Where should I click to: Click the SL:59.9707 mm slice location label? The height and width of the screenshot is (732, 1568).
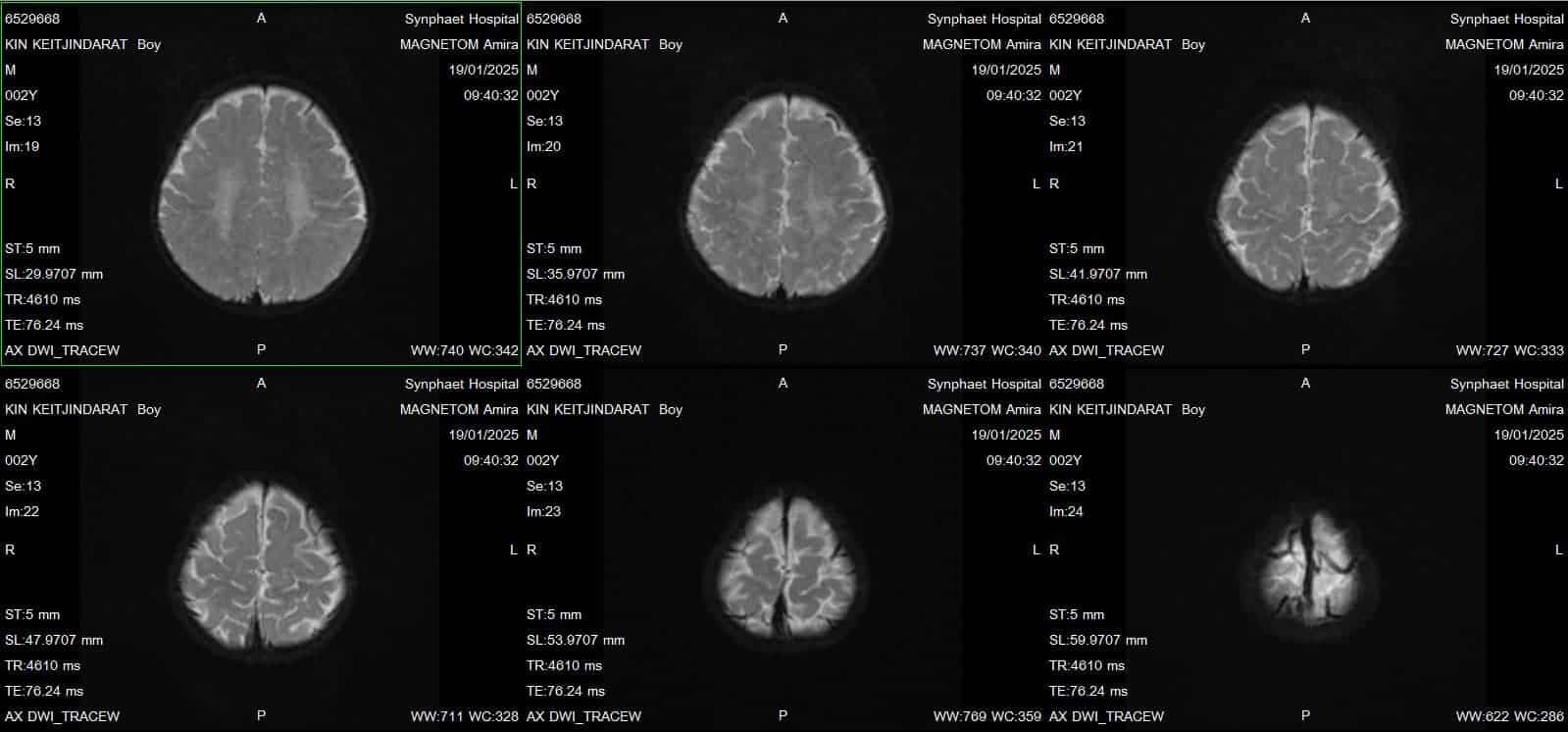pyautogui.click(x=1098, y=640)
